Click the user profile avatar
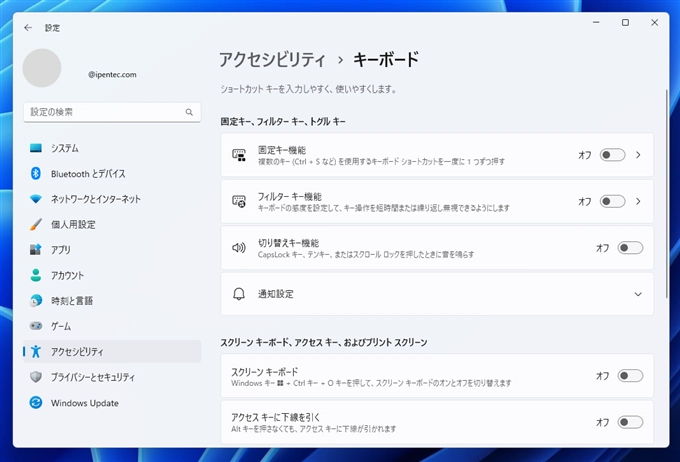This screenshot has width=680, height=462. coord(42,68)
